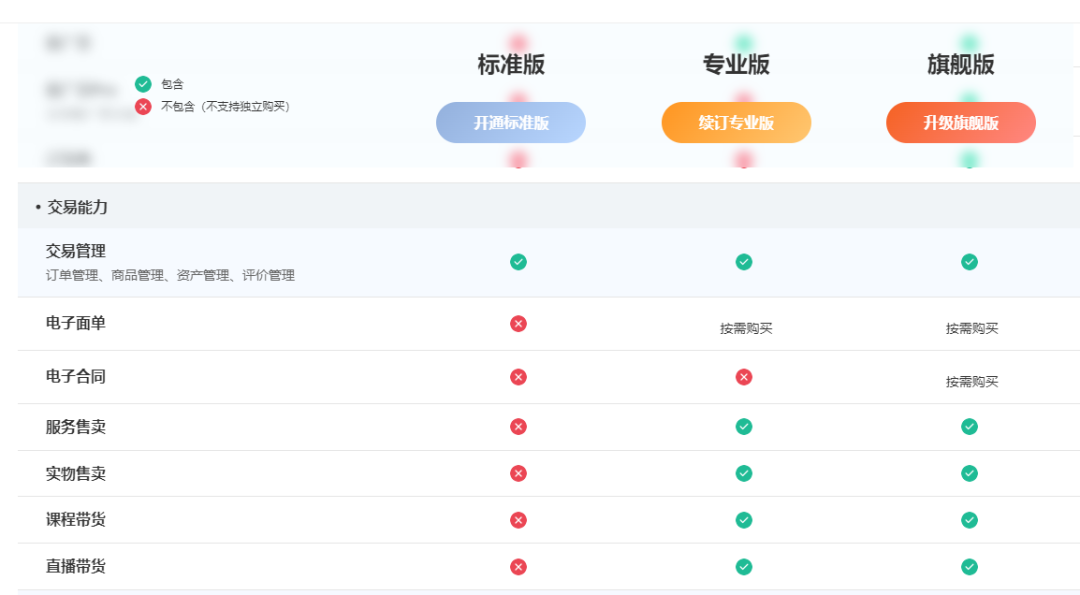Click the 服务售卖 row label
1080x595 pixels.
(76, 427)
